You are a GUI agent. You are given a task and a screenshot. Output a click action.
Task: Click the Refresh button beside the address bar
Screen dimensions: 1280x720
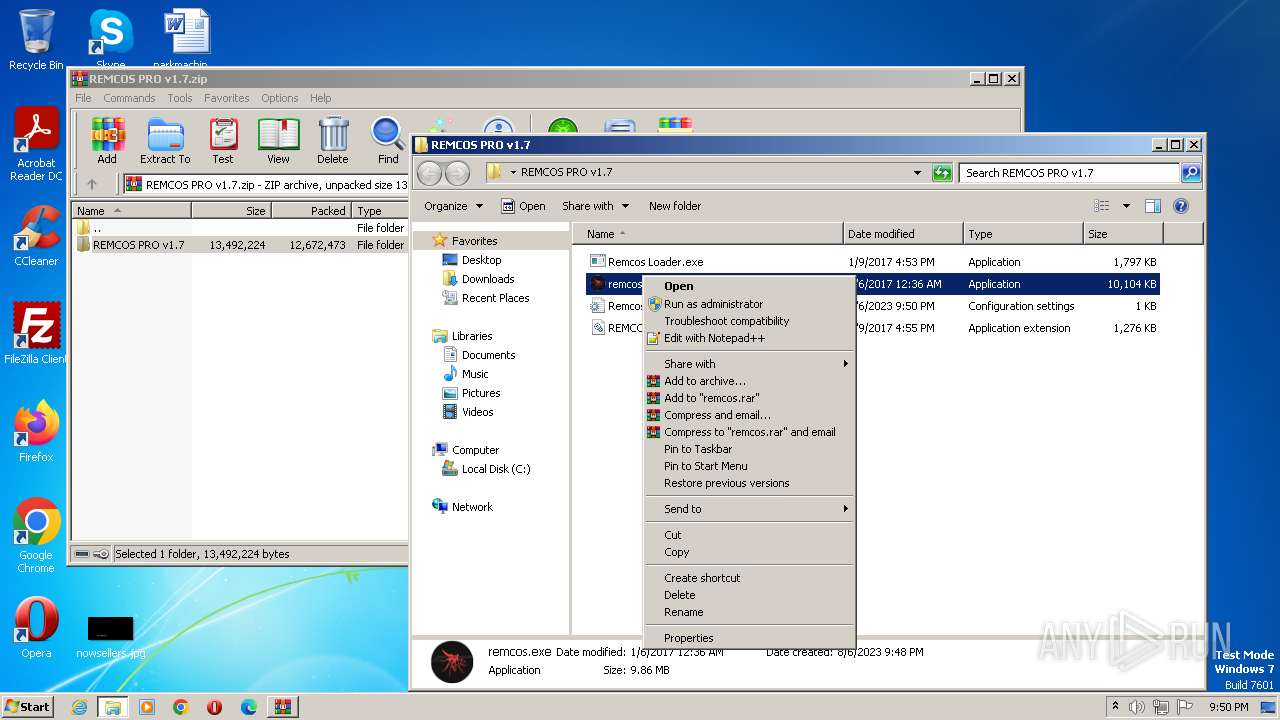click(942, 173)
